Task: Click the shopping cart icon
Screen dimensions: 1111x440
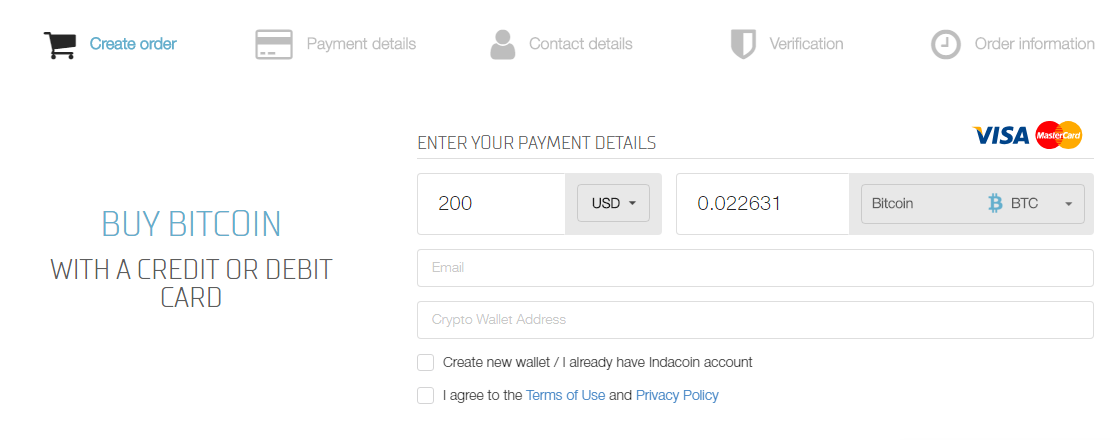Action: [60, 45]
